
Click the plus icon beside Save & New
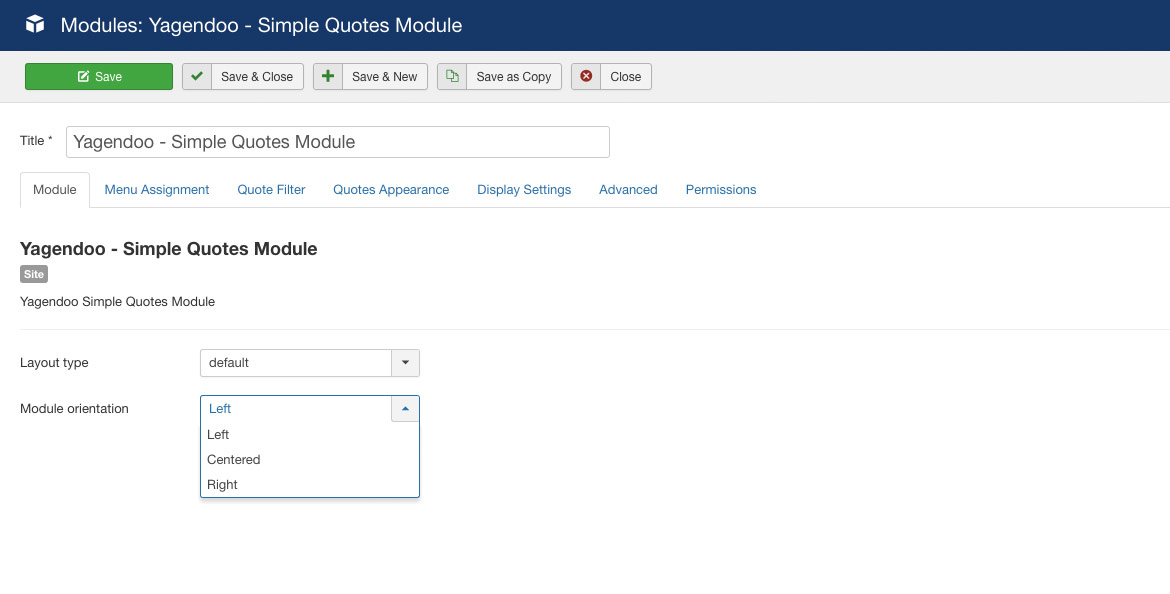pos(328,76)
